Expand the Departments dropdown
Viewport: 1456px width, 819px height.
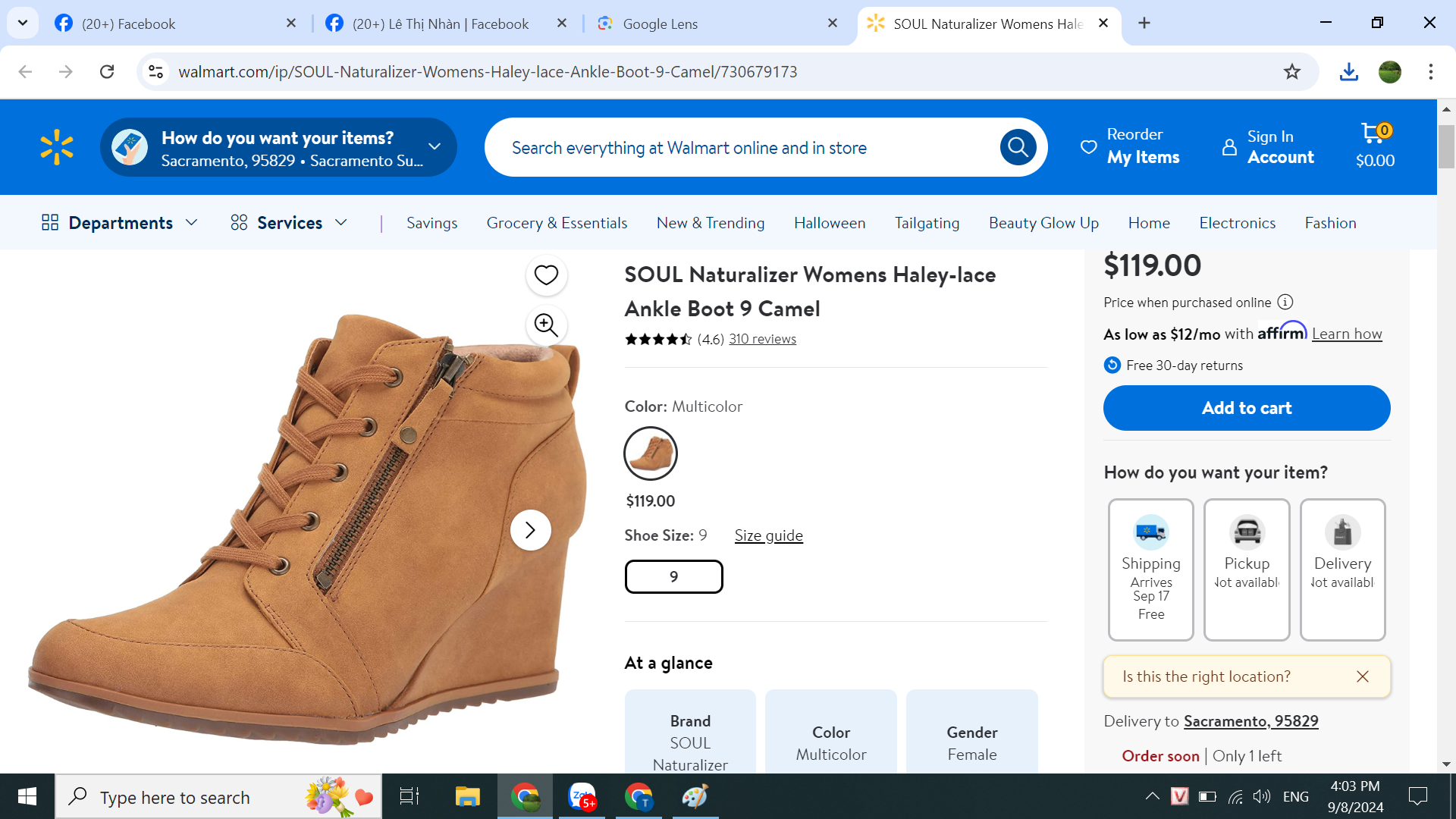[120, 222]
